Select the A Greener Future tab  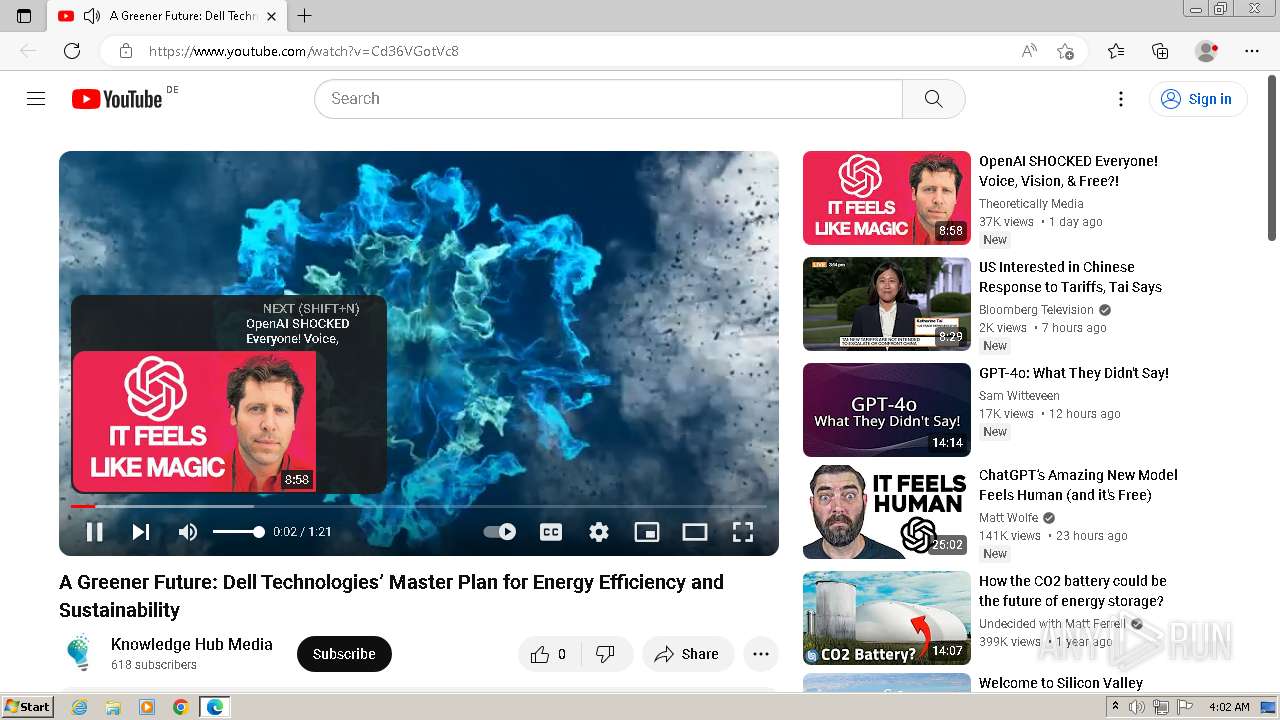point(168,16)
